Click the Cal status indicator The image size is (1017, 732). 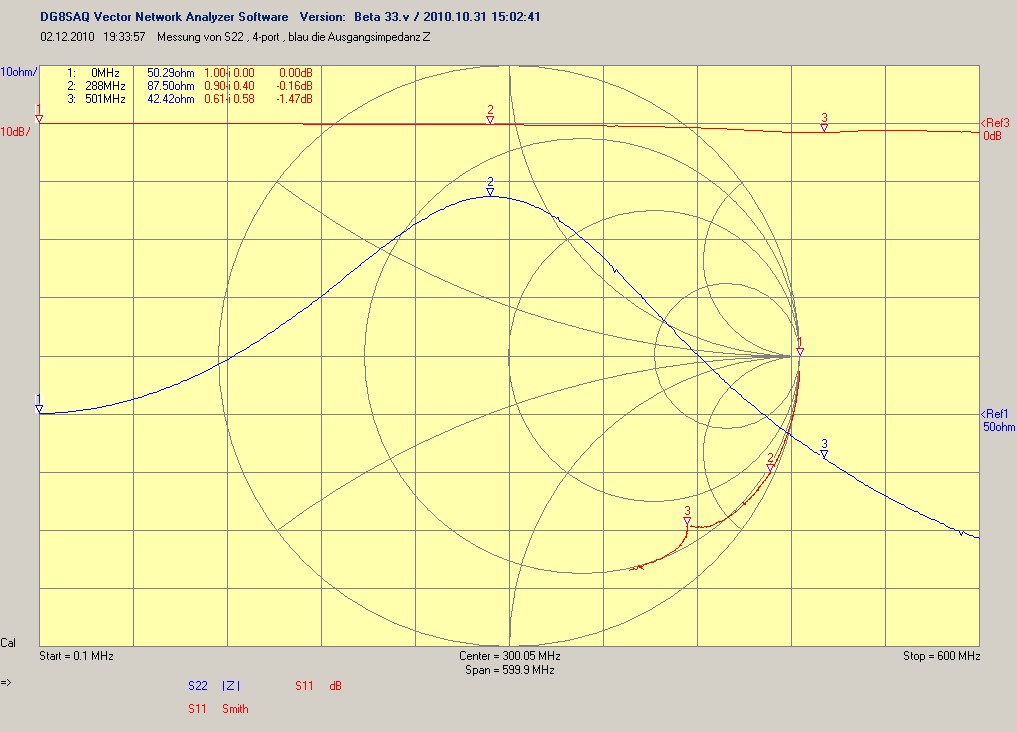click(8, 643)
